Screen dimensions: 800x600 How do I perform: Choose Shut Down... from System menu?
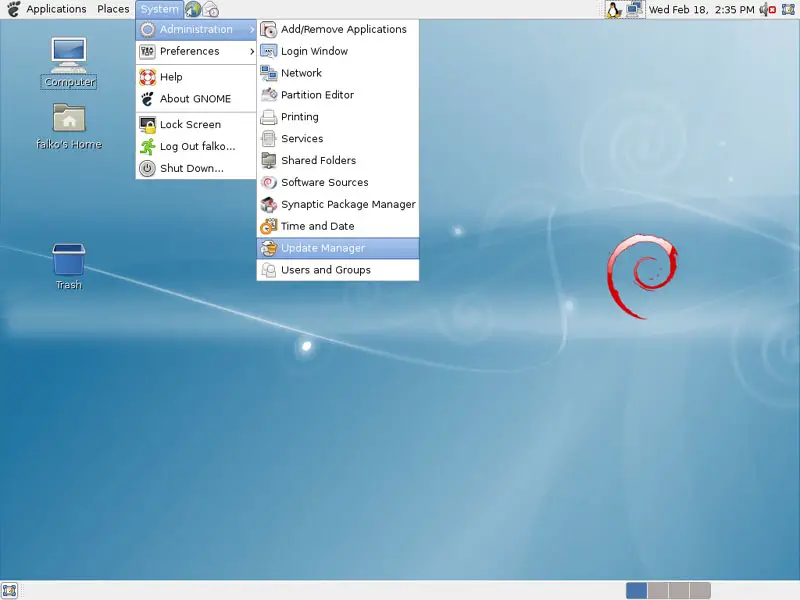pos(196,168)
